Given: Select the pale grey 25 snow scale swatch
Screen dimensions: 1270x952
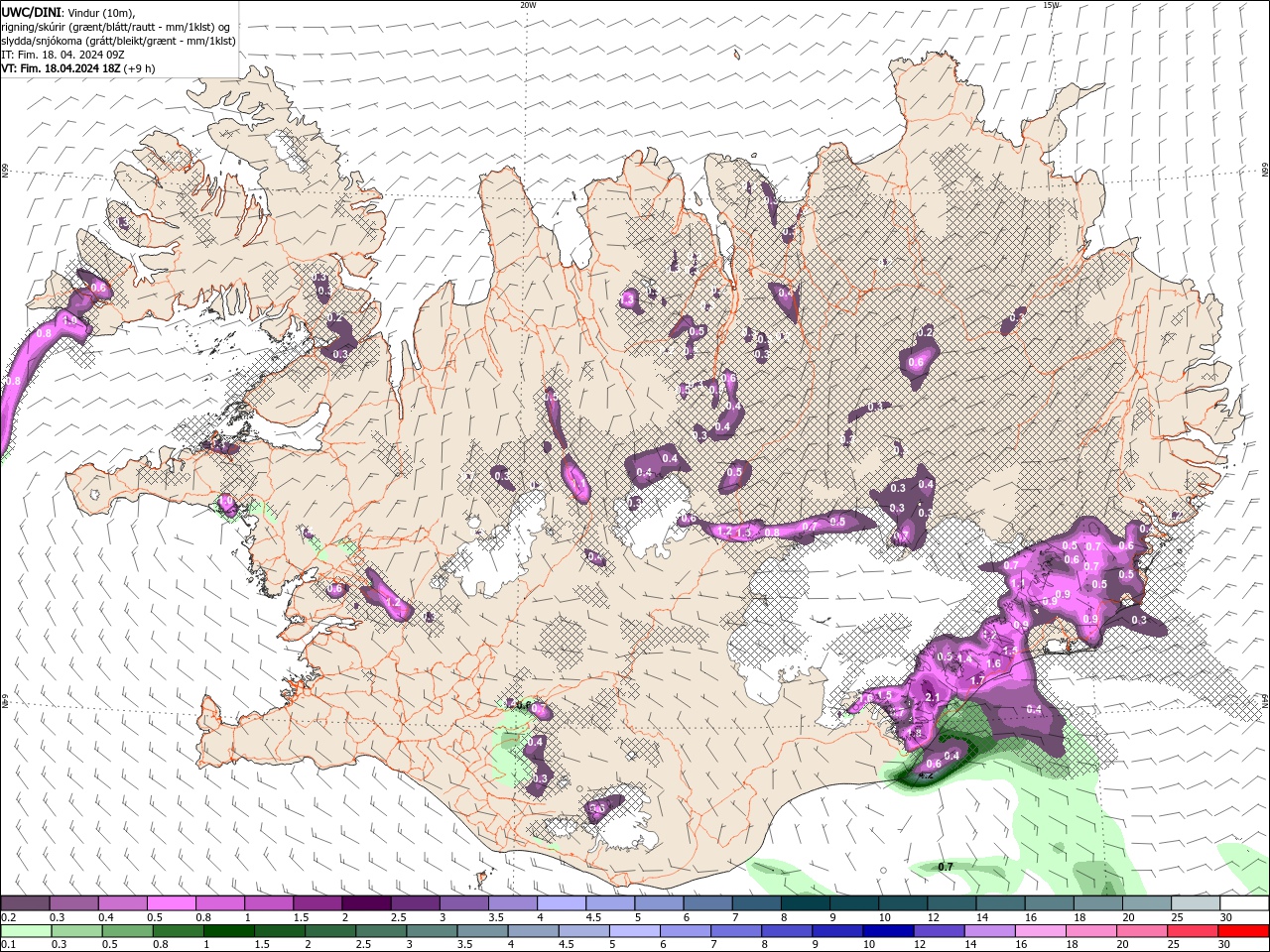Looking at the screenshot, I should point(1194,903).
